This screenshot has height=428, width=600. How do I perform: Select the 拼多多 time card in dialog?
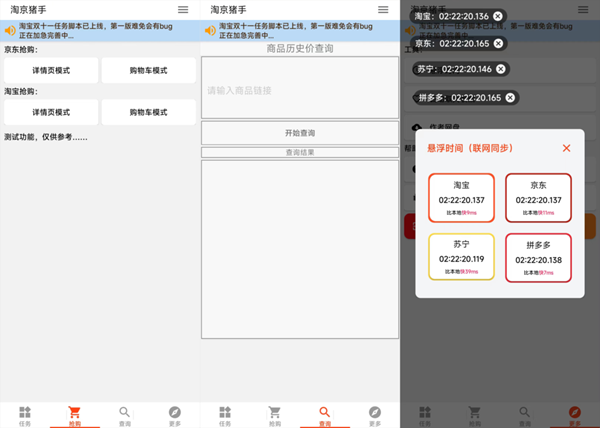tap(538, 258)
